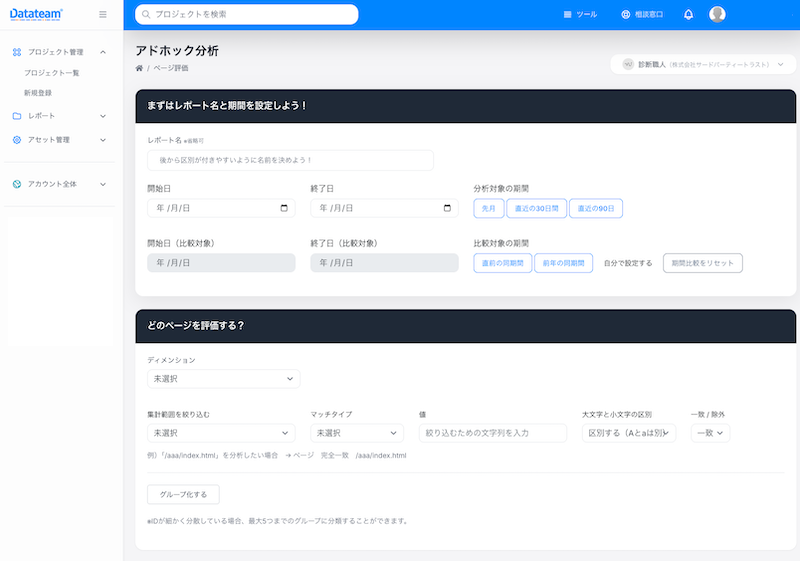Click the 終了日（比較対象） date field
800x561 pixels.
coord(384,263)
